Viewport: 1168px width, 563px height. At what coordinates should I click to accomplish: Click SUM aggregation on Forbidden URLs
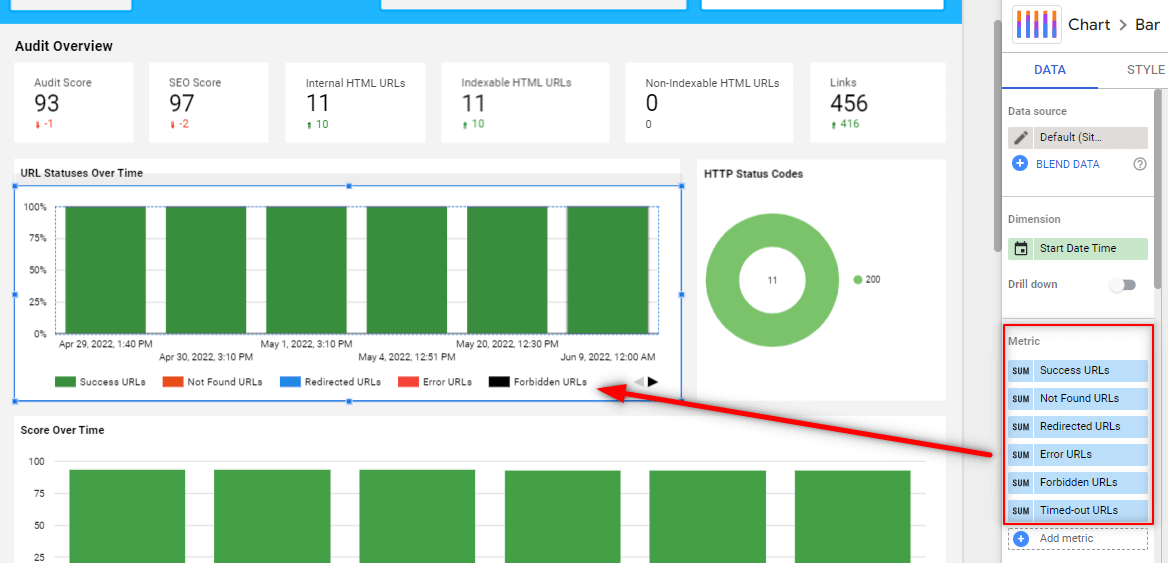pos(1021,483)
